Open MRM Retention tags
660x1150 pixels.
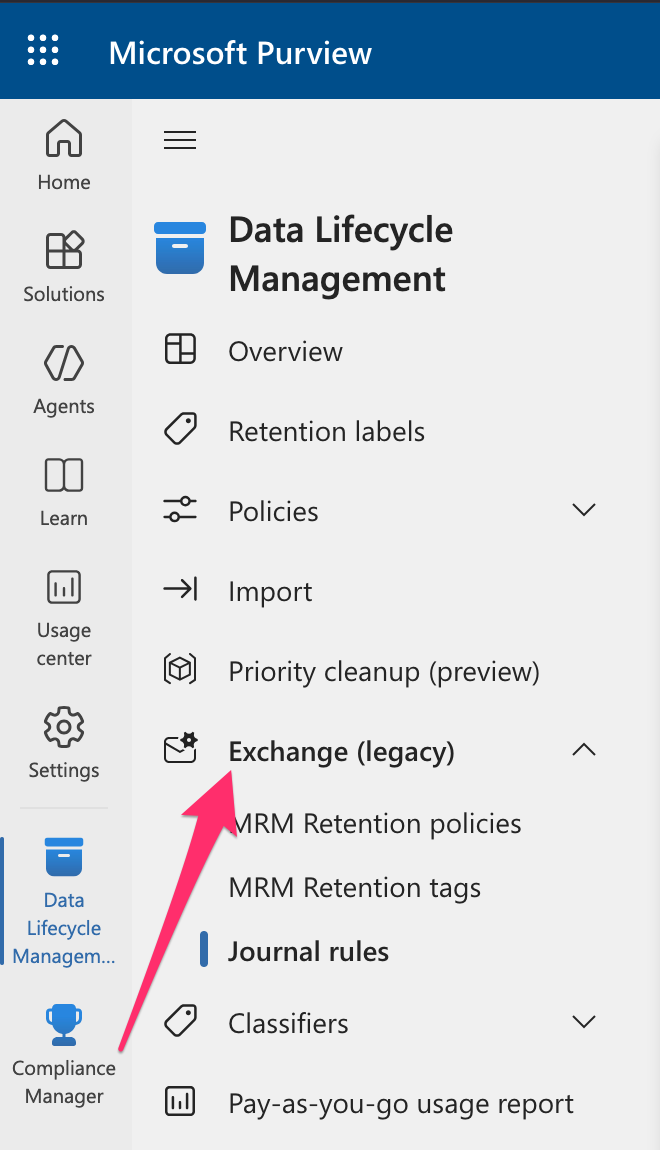[x=355, y=887]
